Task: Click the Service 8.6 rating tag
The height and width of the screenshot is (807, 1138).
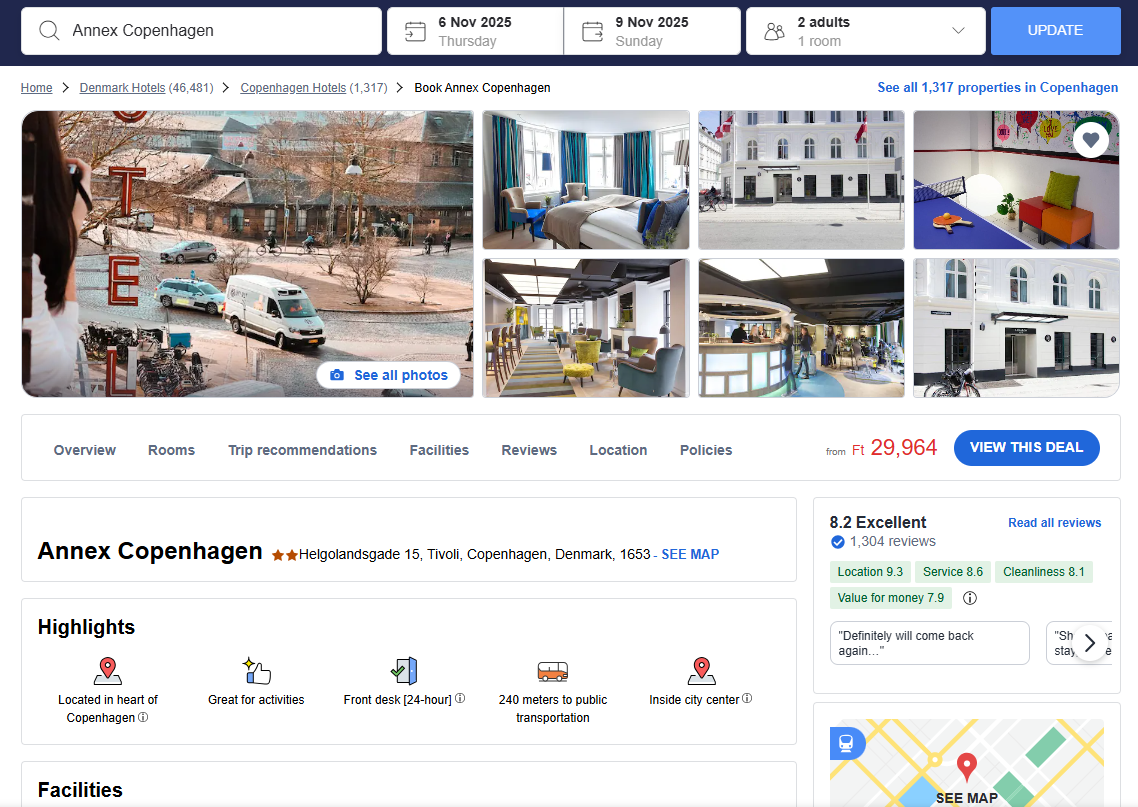Action: [953, 572]
